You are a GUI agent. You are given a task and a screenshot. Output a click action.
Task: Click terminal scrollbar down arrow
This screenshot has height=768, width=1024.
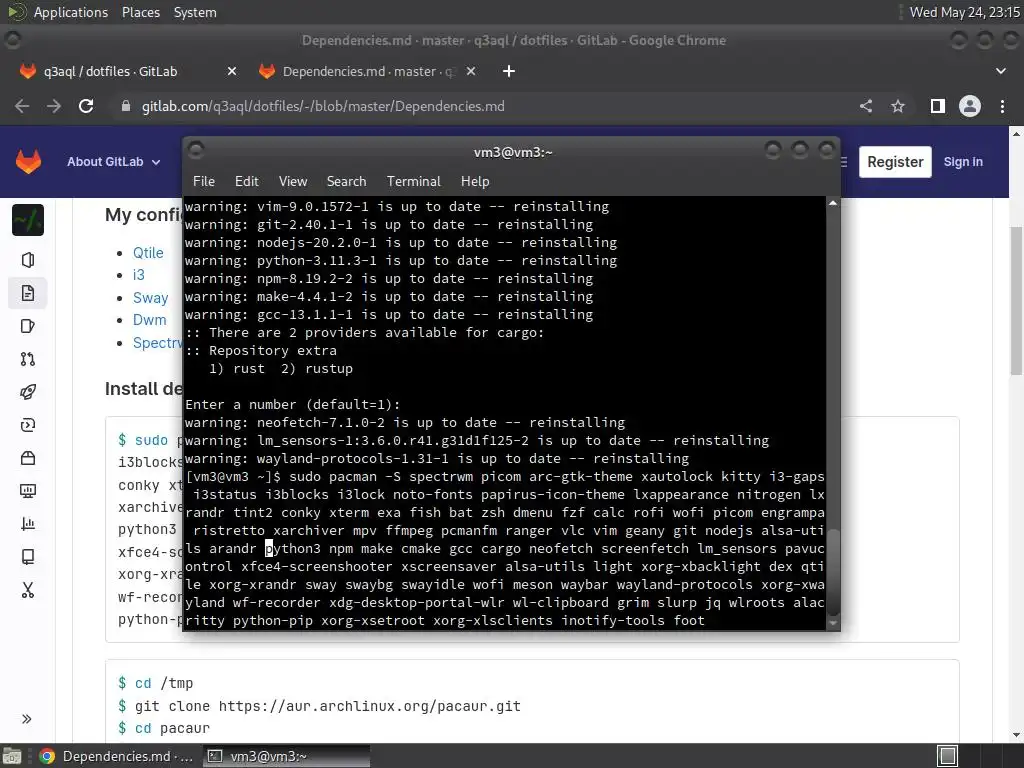(x=833, y=623)
